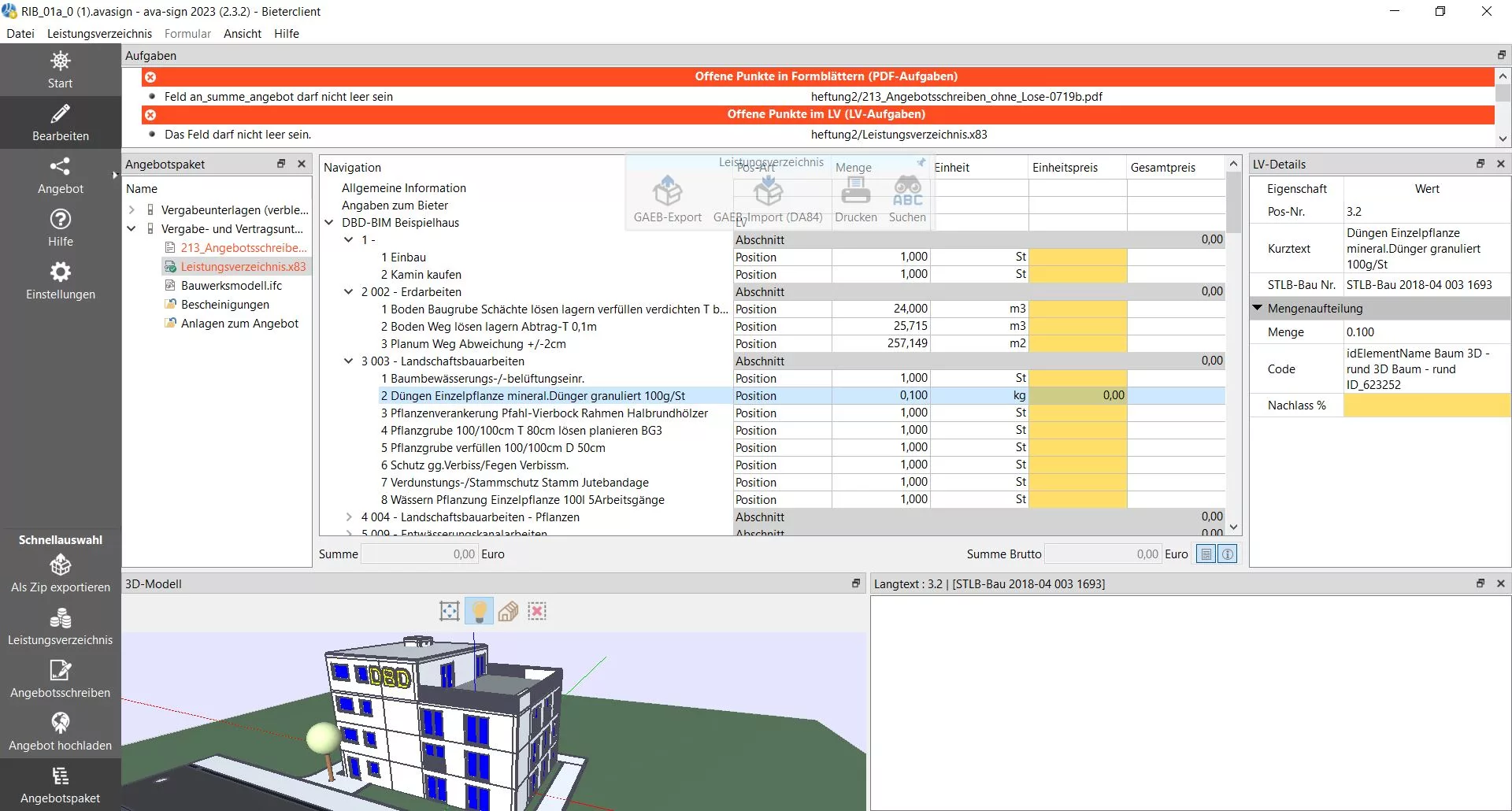Select Leistungsverzeichnis.x83 file
The image size is (1512, 811).
243,267
